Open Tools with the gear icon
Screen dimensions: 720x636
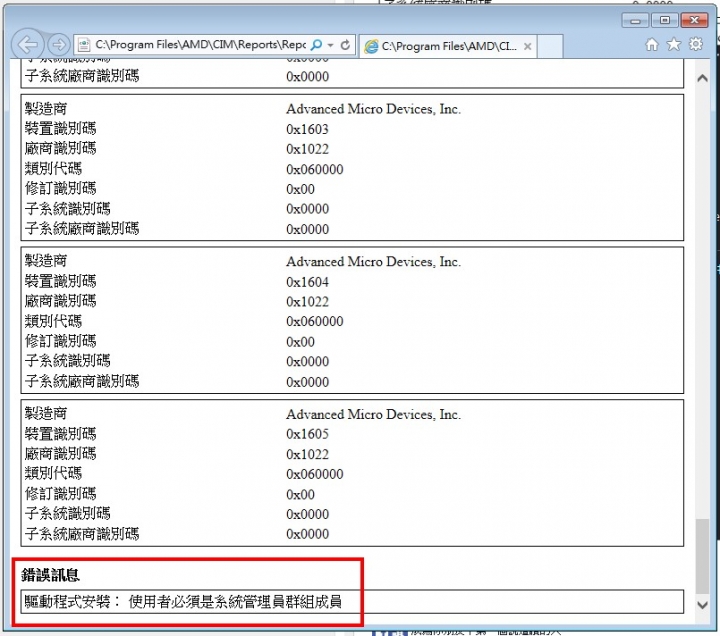pyautogui.click(x=696, y=44)
